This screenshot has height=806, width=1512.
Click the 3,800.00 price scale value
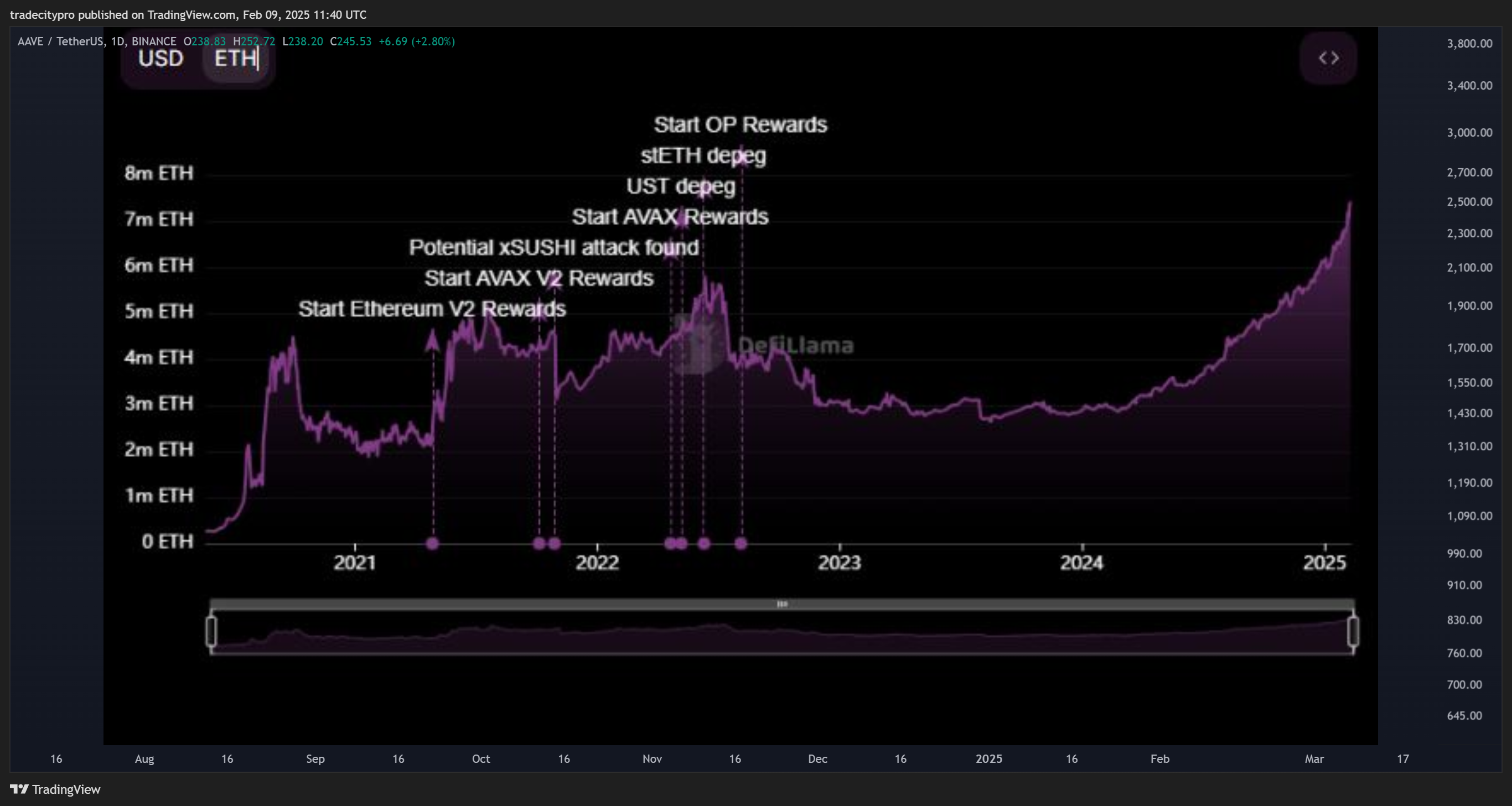click(x=1469, y=43)
